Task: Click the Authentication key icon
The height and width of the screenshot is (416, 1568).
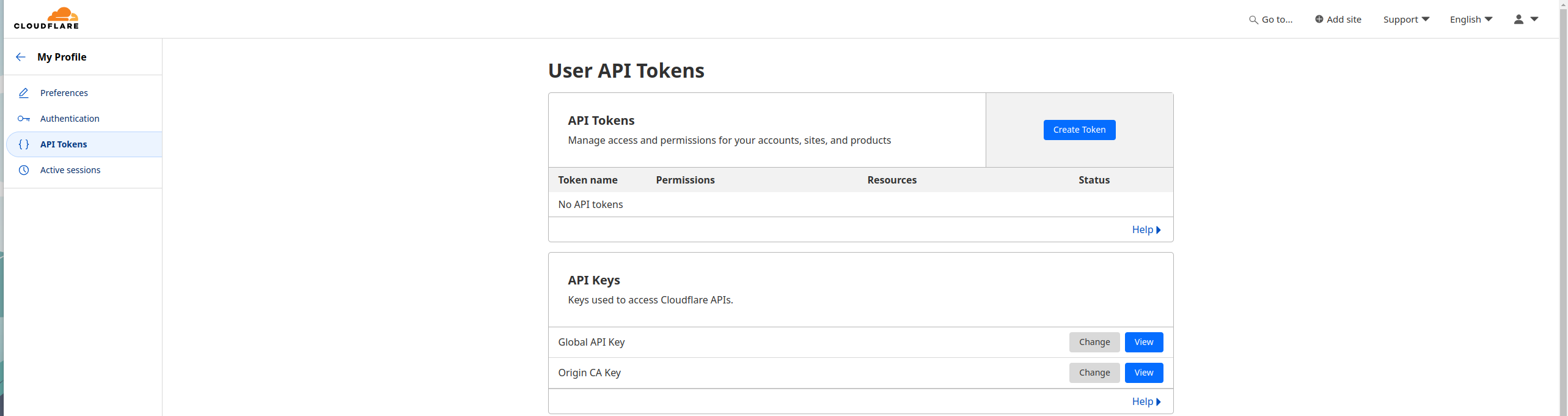Action: 24,119
